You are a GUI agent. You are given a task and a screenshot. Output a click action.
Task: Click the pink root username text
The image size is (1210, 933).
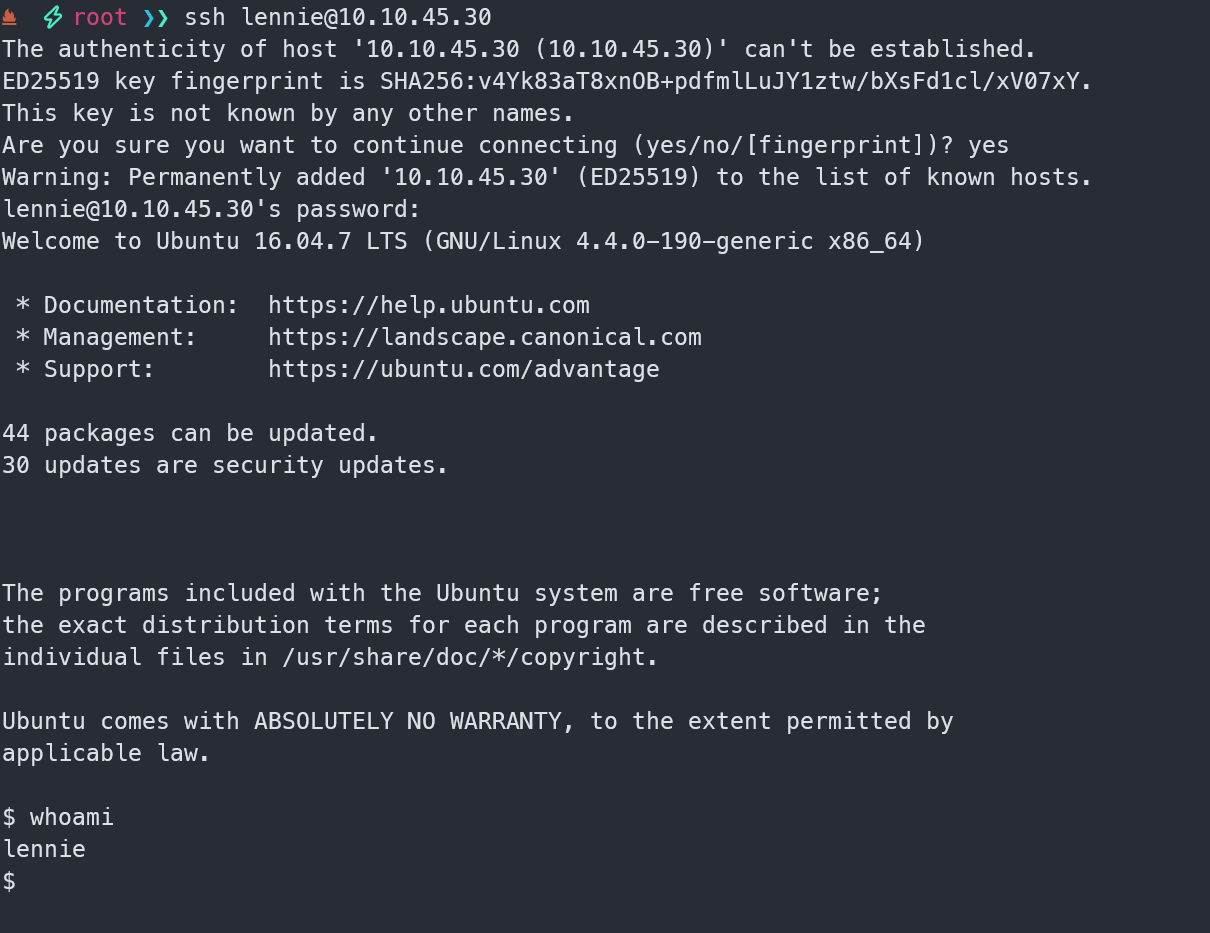click(x=100, y=17)
